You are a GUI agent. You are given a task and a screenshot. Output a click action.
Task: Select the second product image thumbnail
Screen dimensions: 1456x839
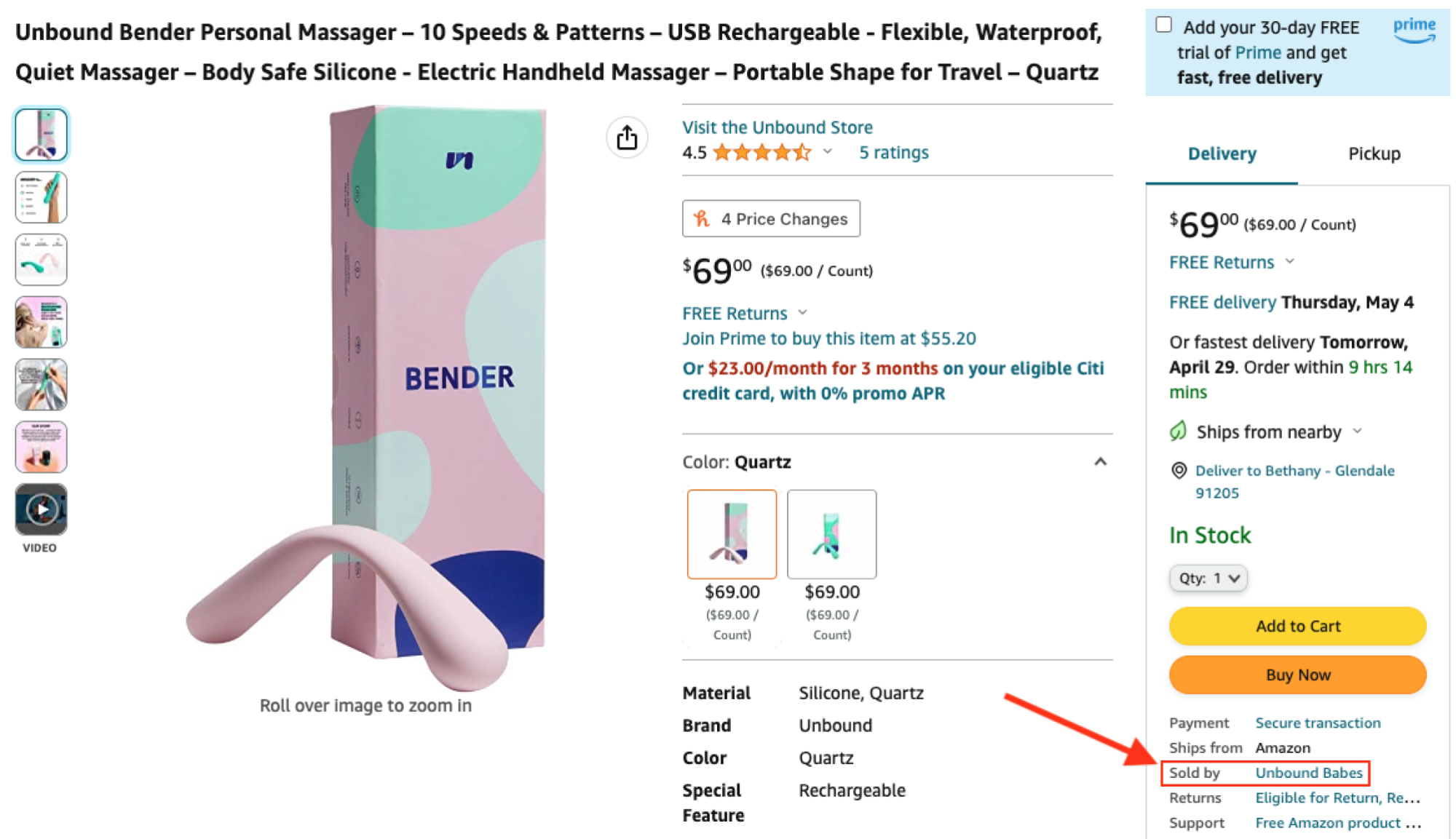[41, 197]
